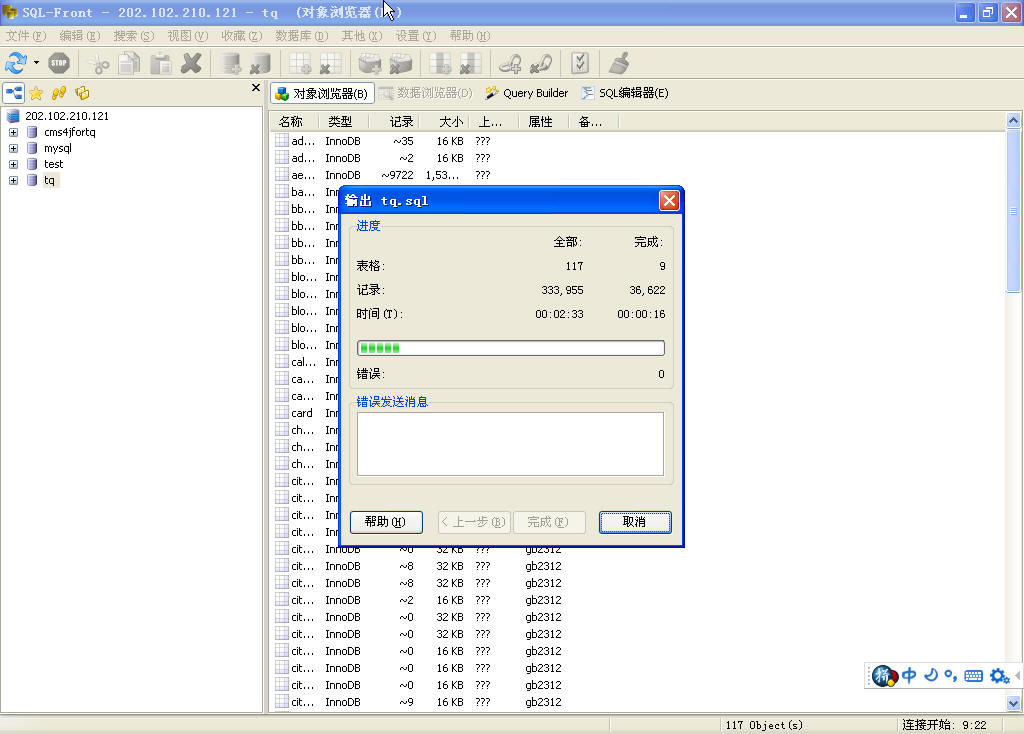Show favorites with the star icon
This screenshot has height=734, width=1024.
(x=36, y=93)
